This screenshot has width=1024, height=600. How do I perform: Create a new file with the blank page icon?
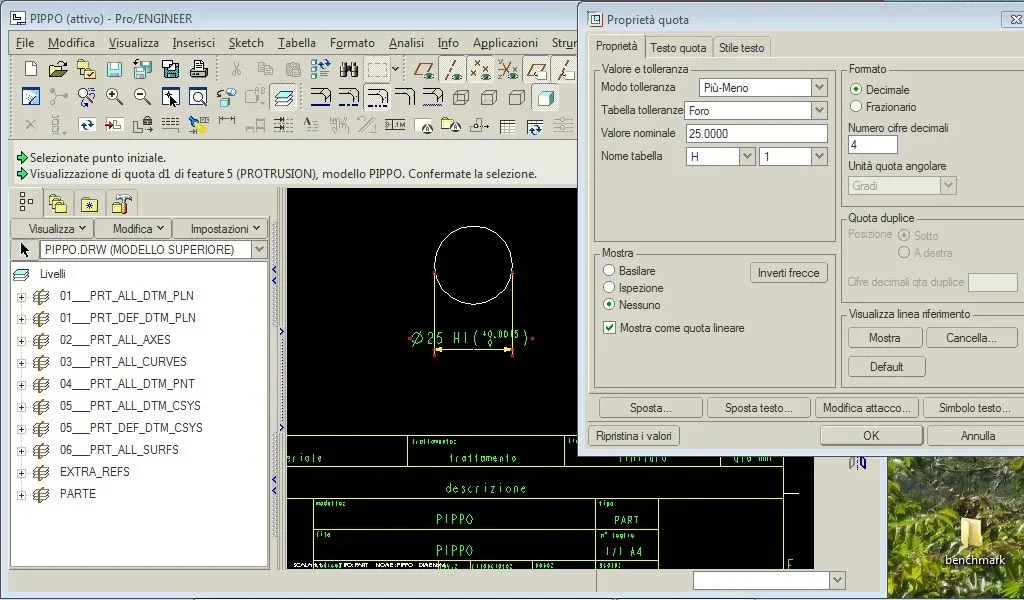tap(31, 69)
